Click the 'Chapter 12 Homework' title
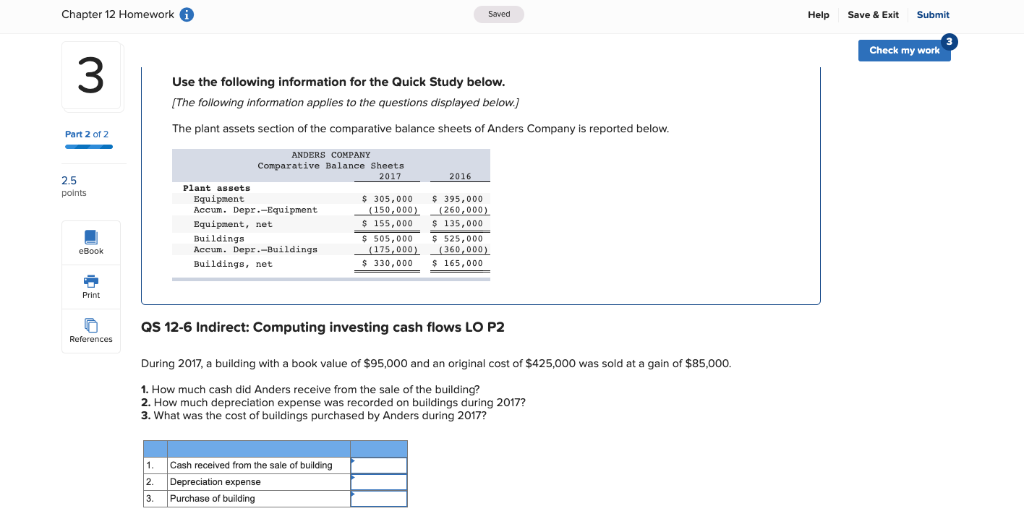This screenshot has width=1024, height=532. click(x=118, y=14)
